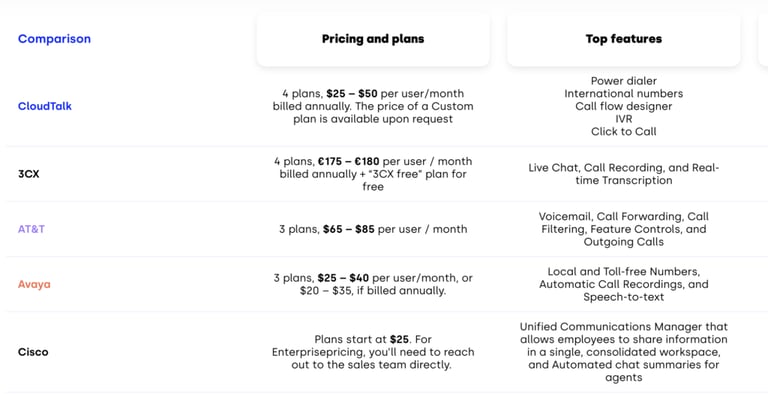This screenshot has height=394, width=768.
Task: Click 'Click to Call' feature text
Action: click(624, 131)
